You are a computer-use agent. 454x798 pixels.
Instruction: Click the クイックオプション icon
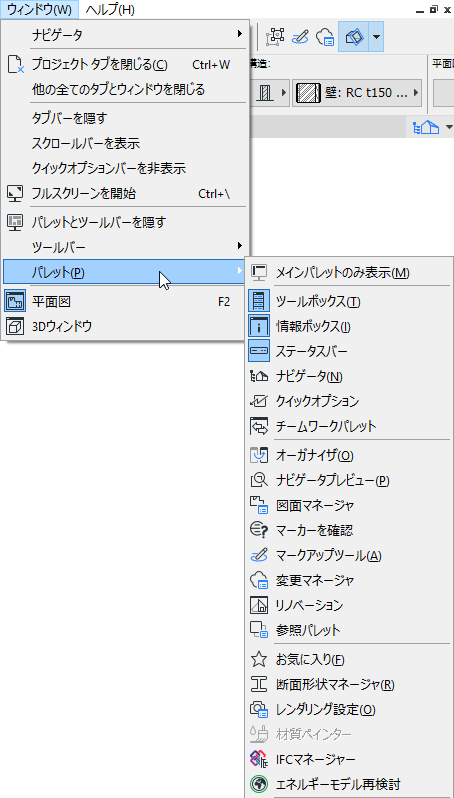[259, 401]
